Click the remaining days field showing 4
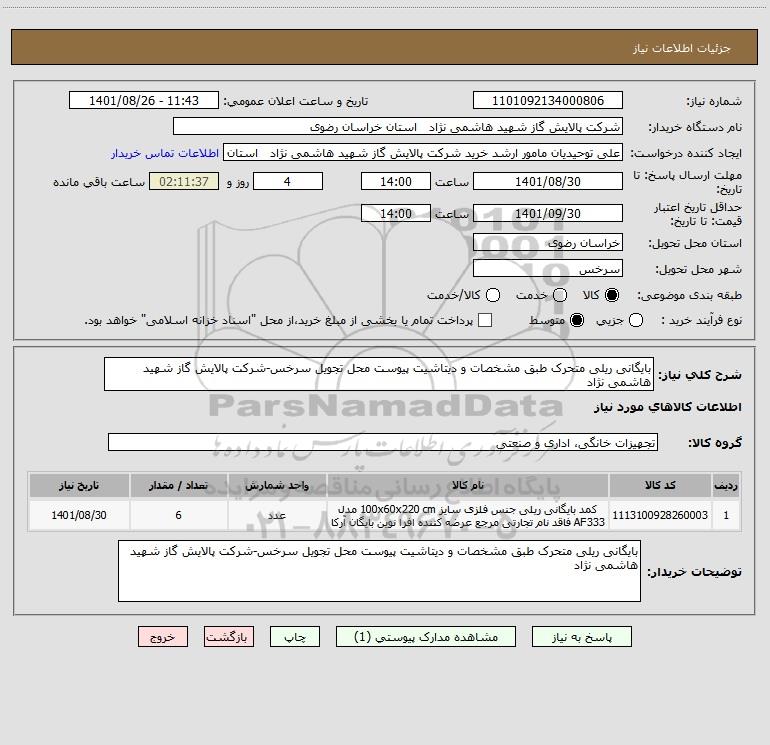 pos(288,181)
